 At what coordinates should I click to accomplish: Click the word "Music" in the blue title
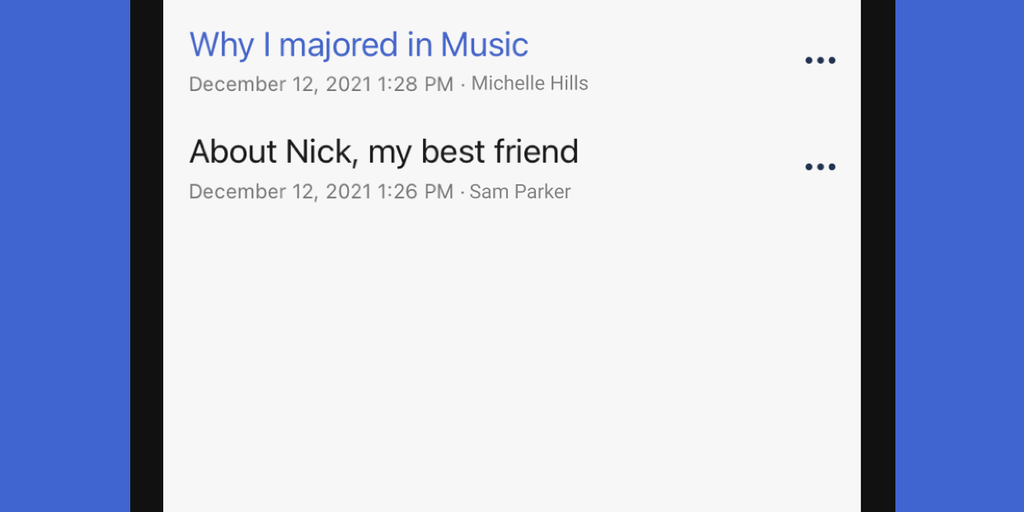click(484, 45)
